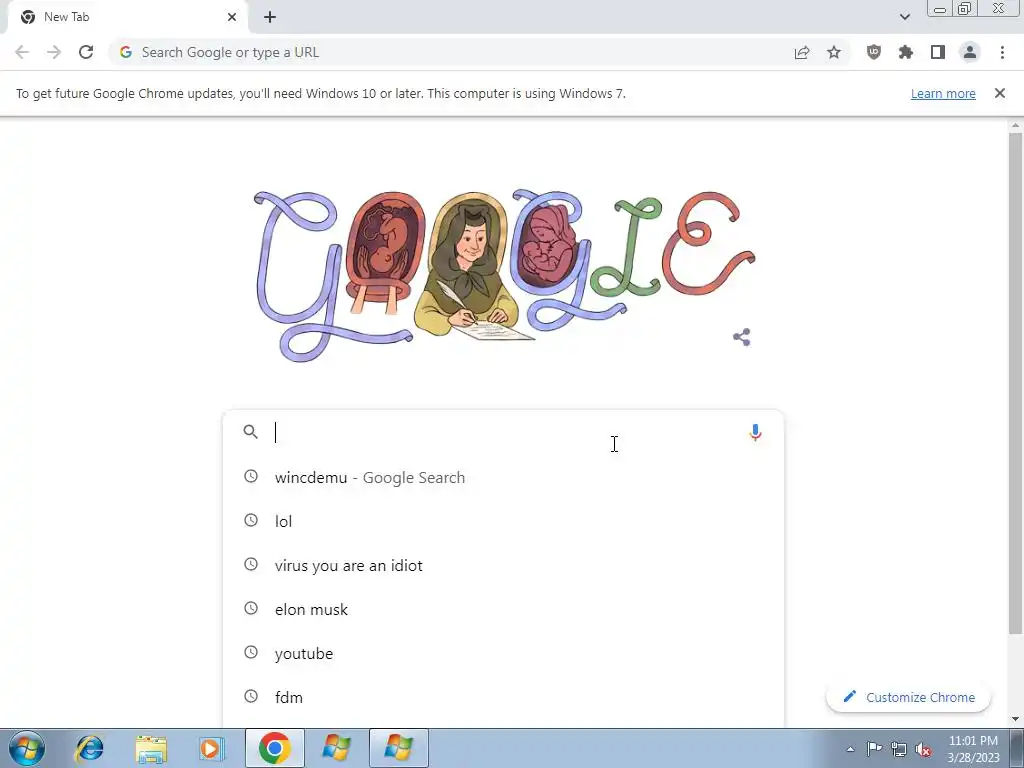Show hidden tray icons arrow

[850, 750]
